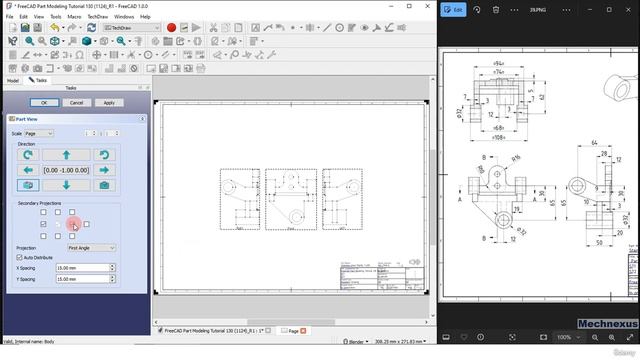This screenshot has width=640, height=360.
Task: Click the isometric view cube icon
Action: click(54, 41)
